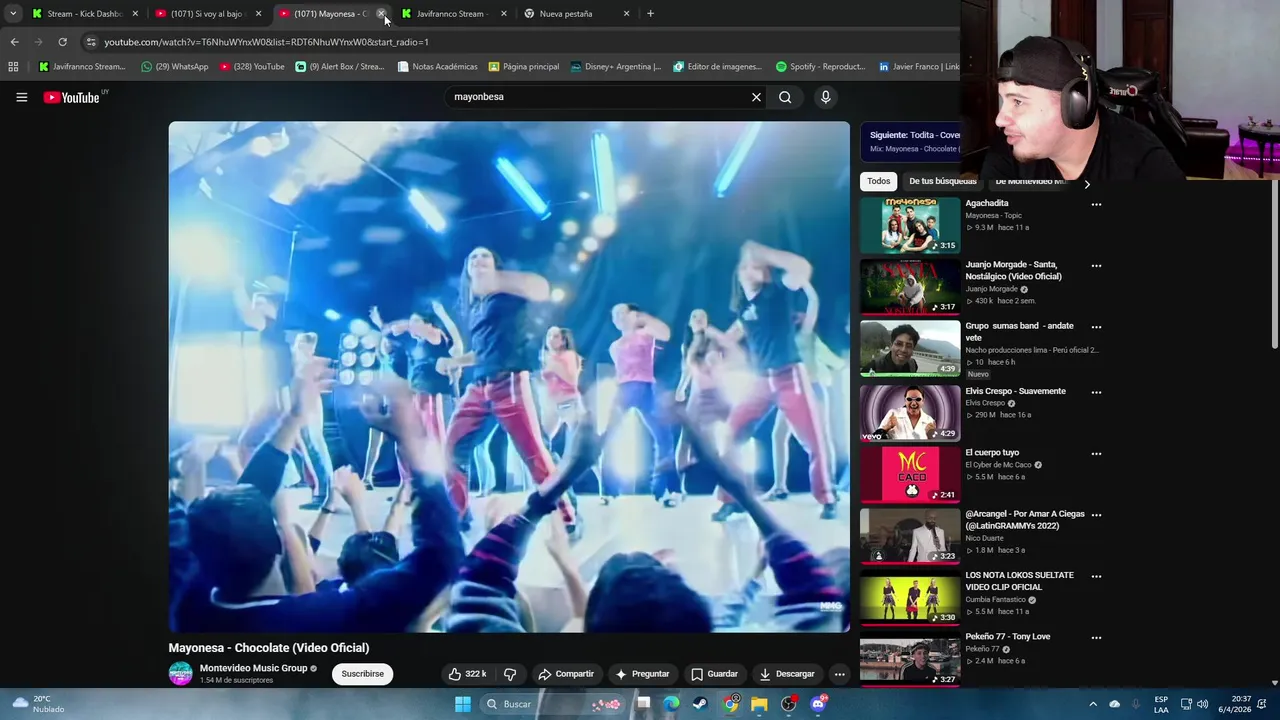
Task: Save the video with Guardar button
Action: (x=714, y=674)
